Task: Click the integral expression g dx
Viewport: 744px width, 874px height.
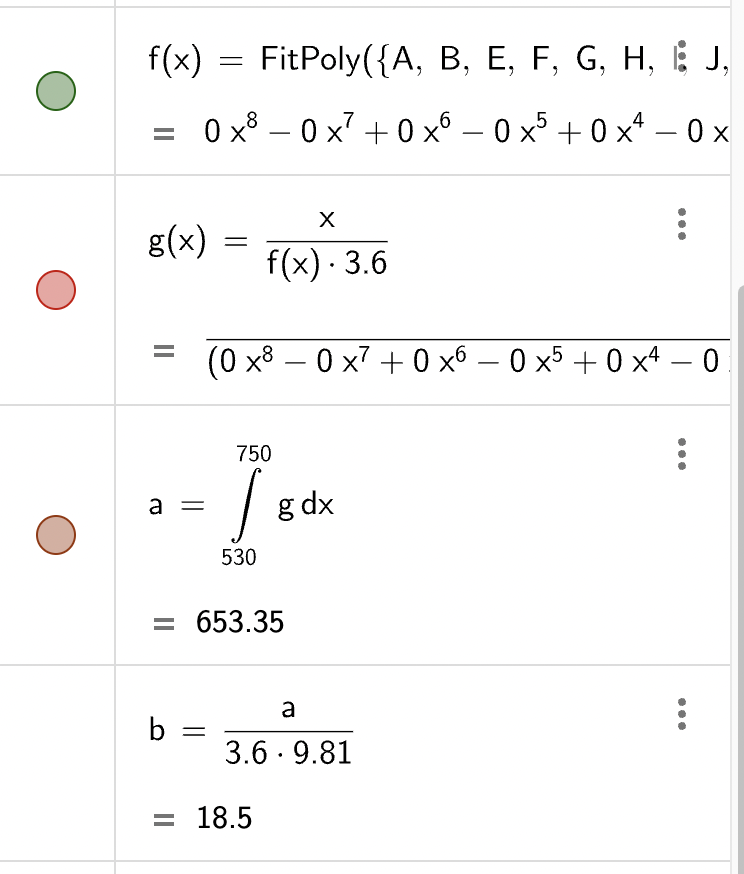Action: pos(305,505)
